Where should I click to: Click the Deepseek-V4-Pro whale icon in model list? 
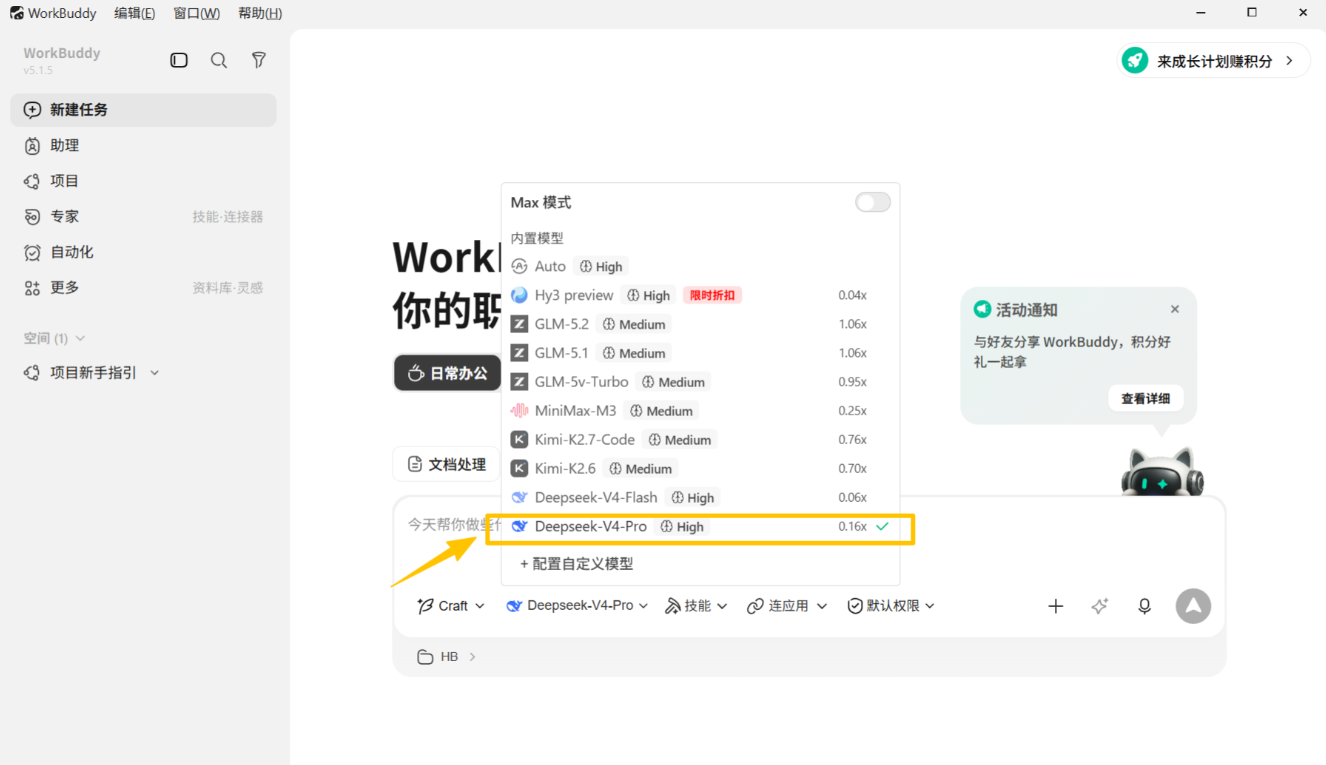[x=519, y=526]
